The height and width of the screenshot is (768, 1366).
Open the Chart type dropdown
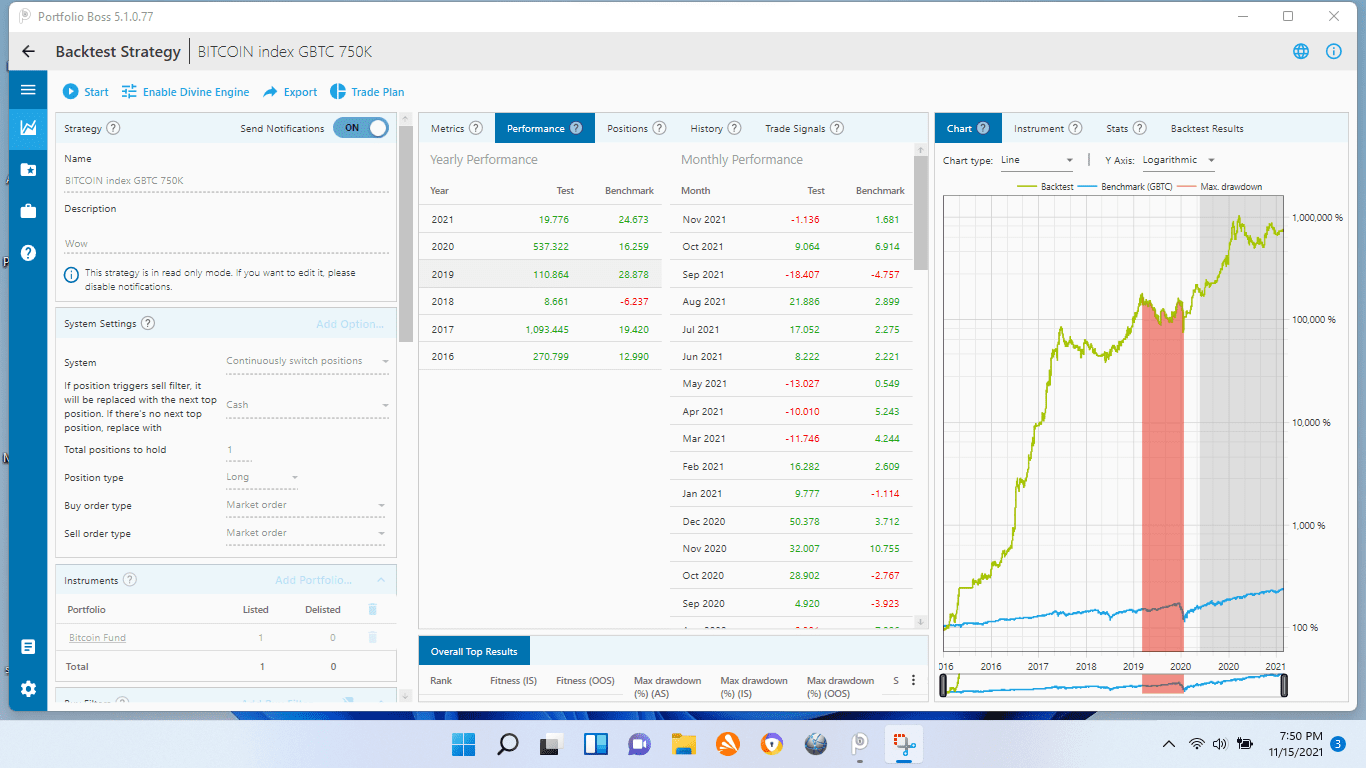pos(1037,160)
